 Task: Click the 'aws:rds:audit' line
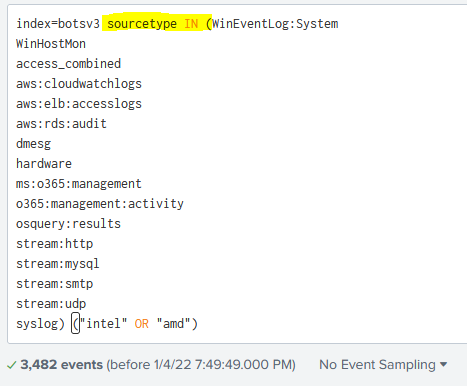61,124
